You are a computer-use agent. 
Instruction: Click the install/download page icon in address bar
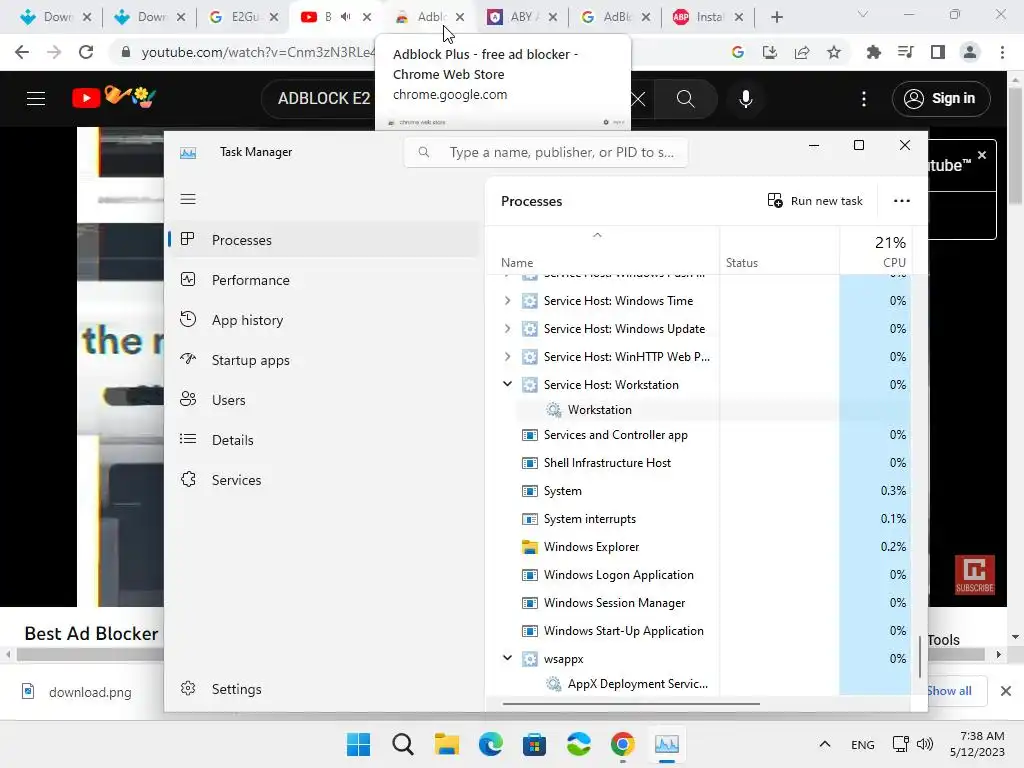770,52
